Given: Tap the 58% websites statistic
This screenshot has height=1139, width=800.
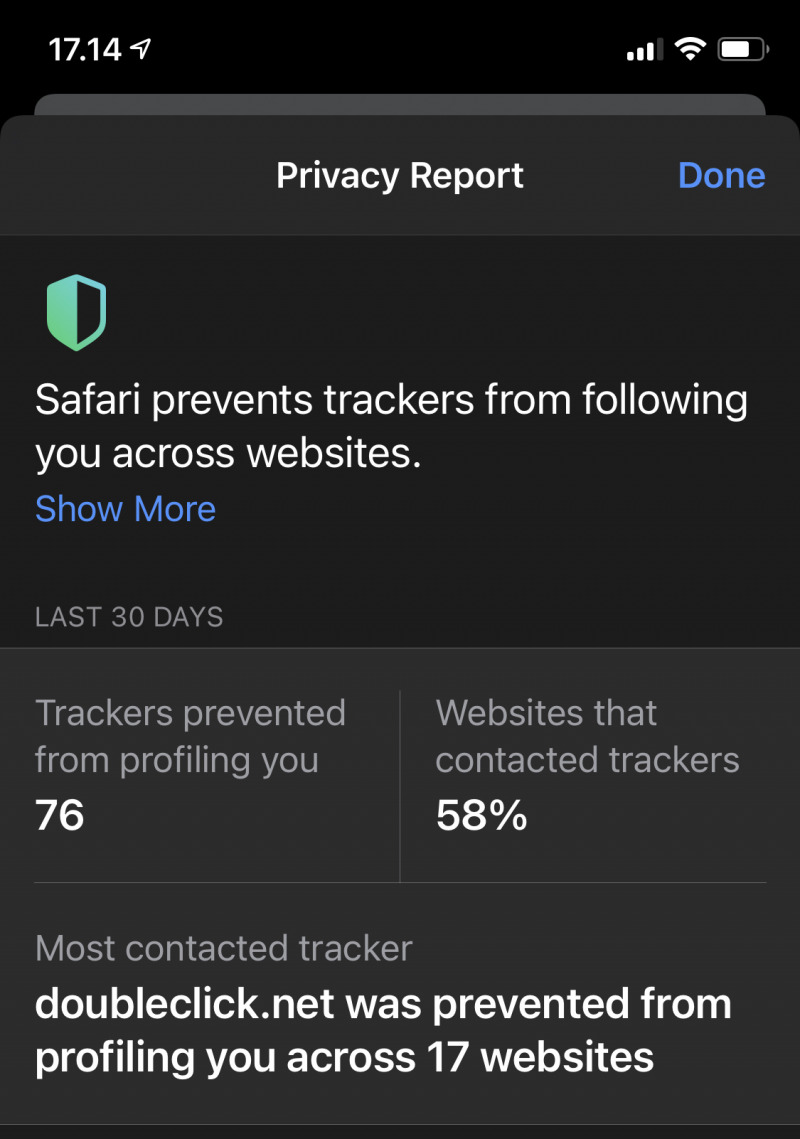Looking at the screenshot, I should pos(481,816).
